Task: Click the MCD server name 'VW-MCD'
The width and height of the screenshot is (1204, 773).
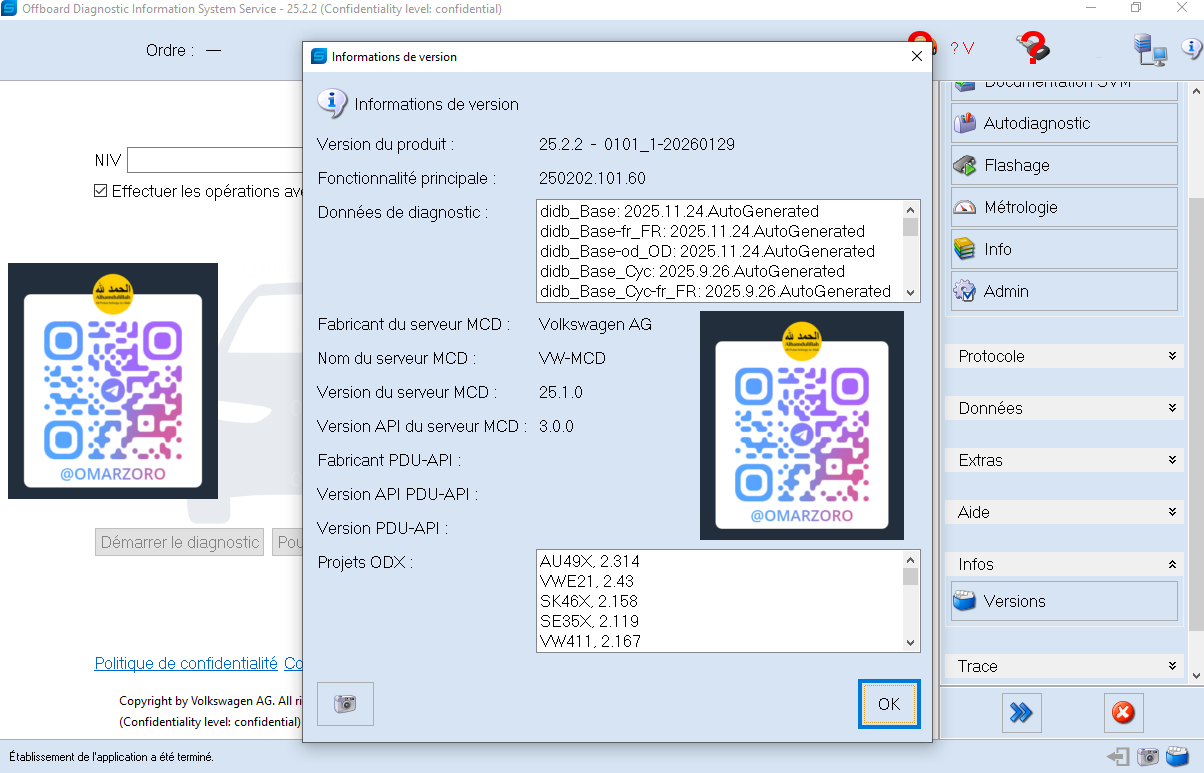Action: pos(572,358)
